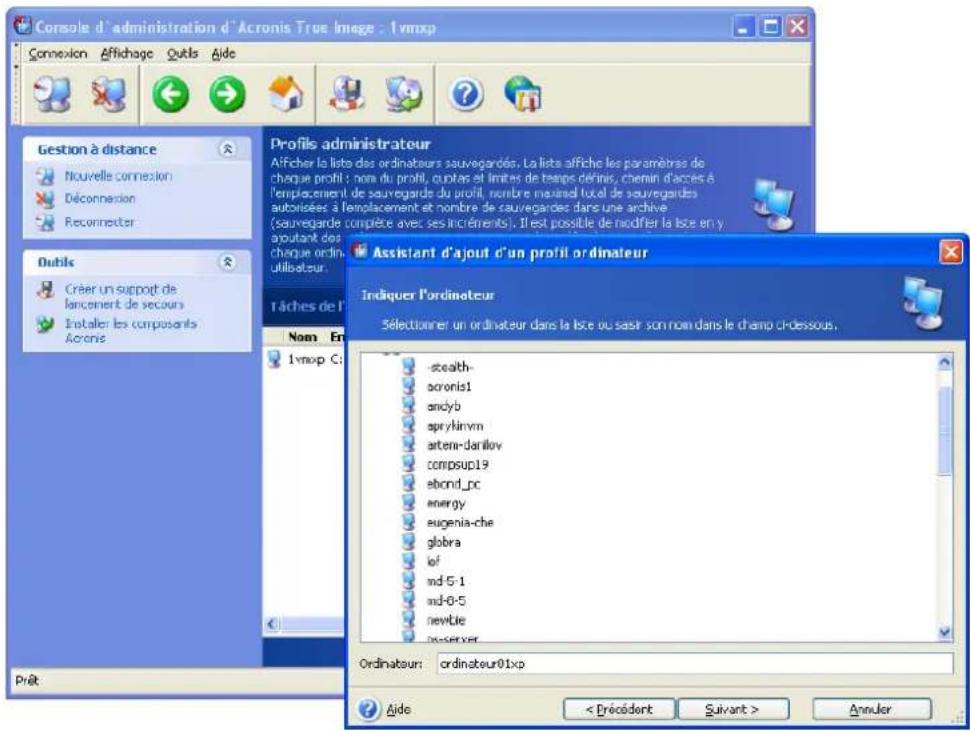Screen dimensions: 970x731
Task: Click the computer list scrollbar up arrow
Action: click(945, 363)
